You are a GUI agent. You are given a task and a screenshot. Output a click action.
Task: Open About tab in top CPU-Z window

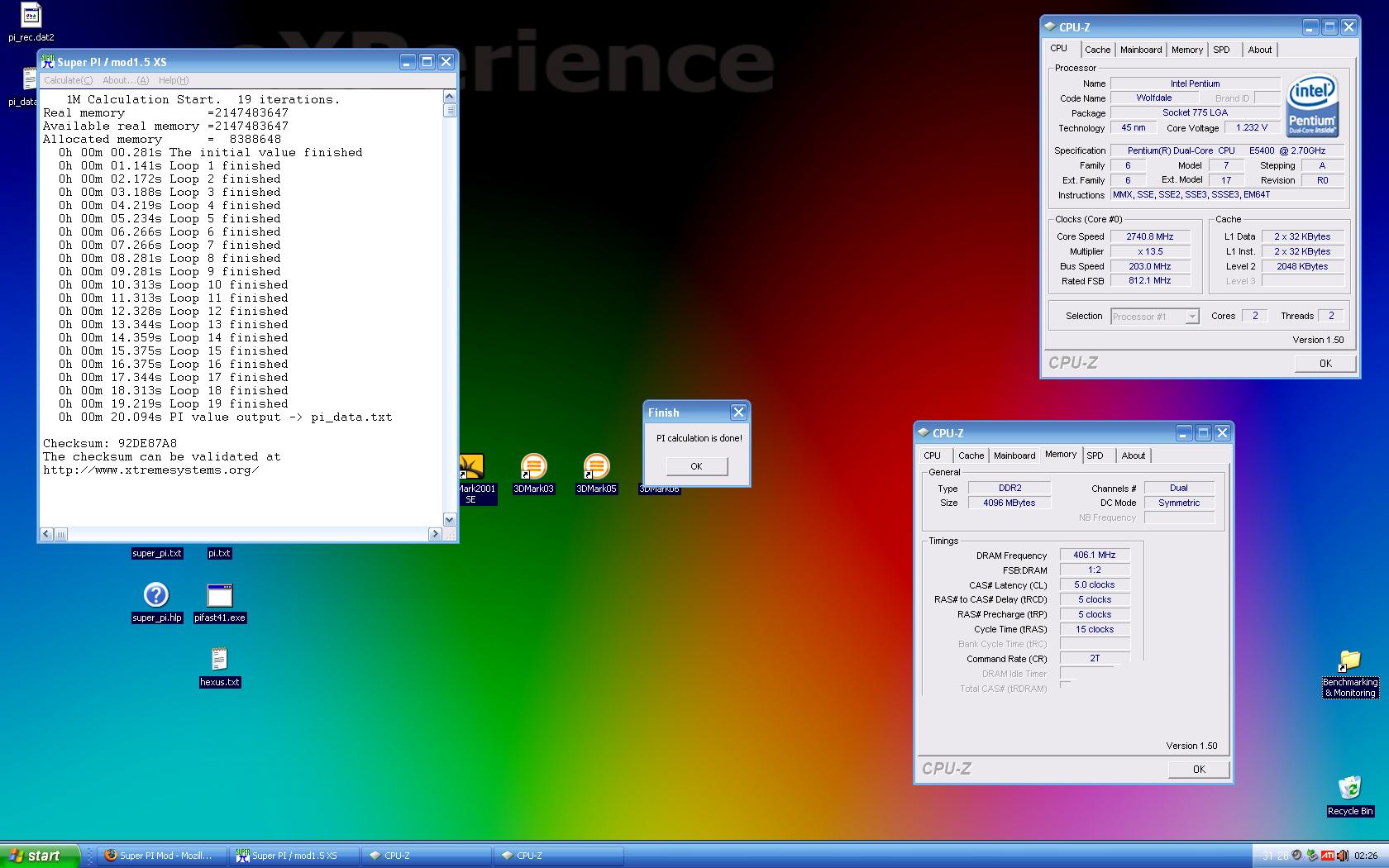point(1260,50)
